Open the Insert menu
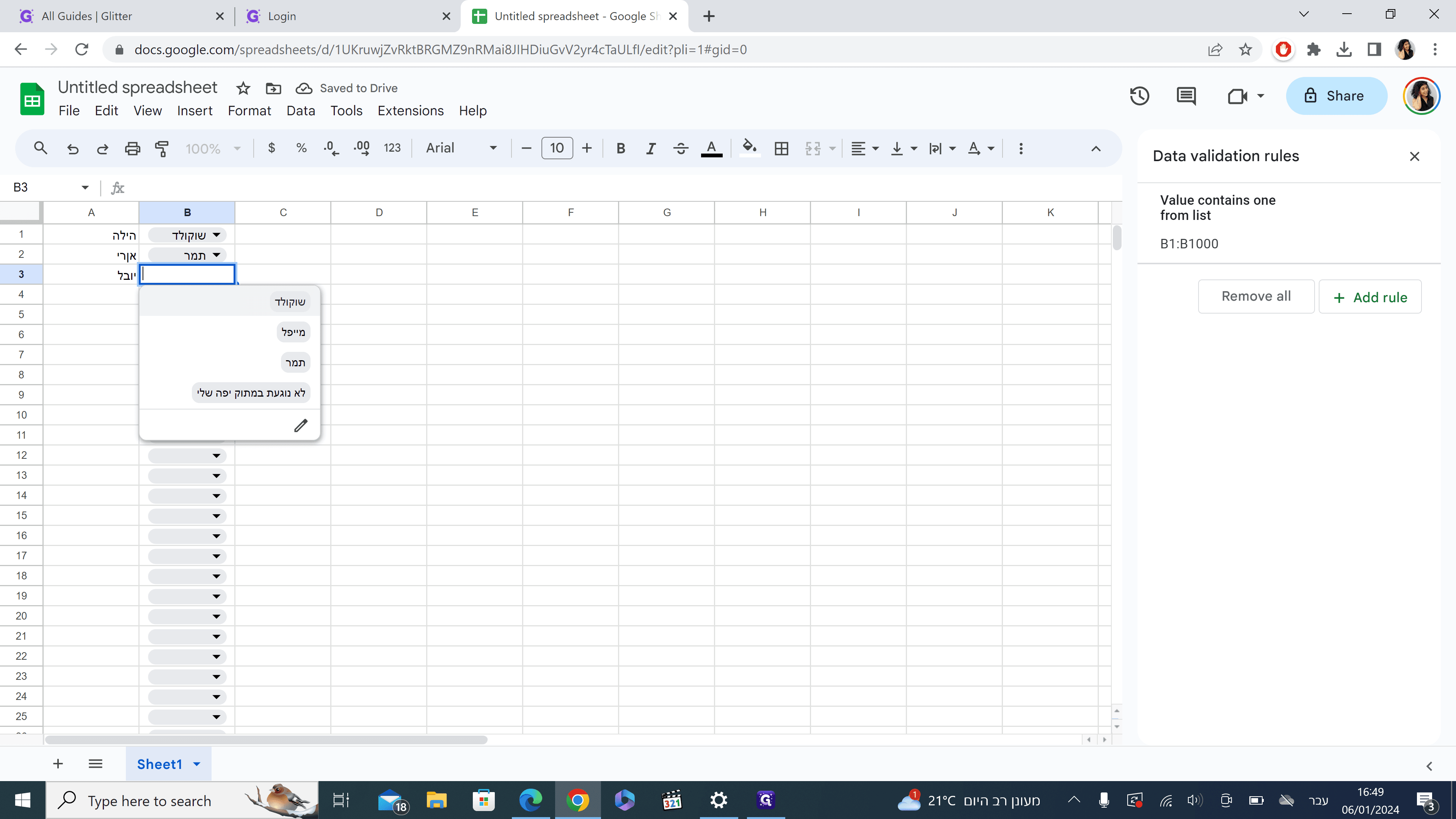Image resolution: width=1456 pixels, height=819 pixels. [x=195, y=111]
